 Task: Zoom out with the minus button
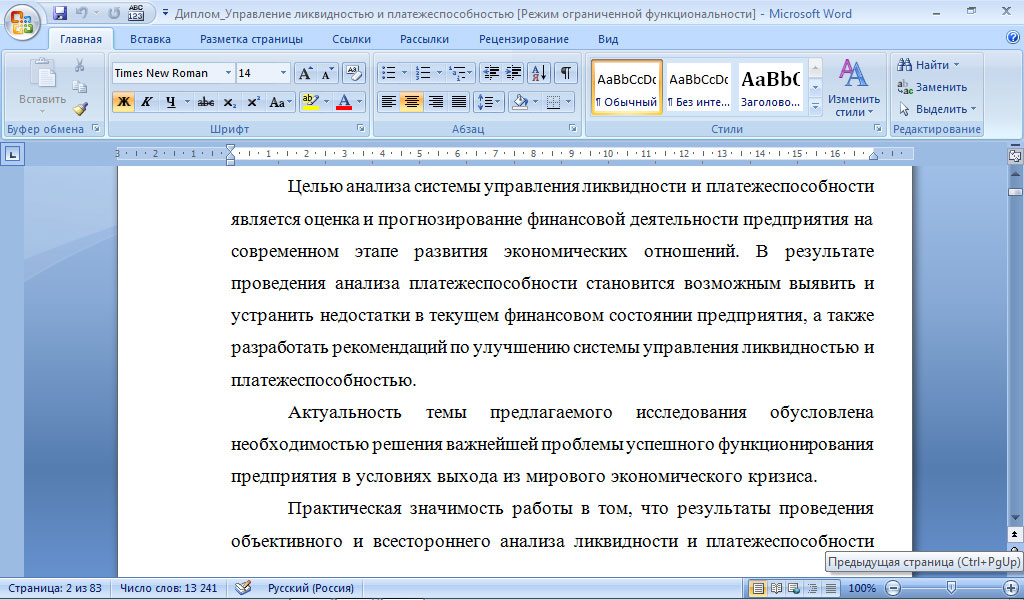pyautogui.click(x=893, y=588)
